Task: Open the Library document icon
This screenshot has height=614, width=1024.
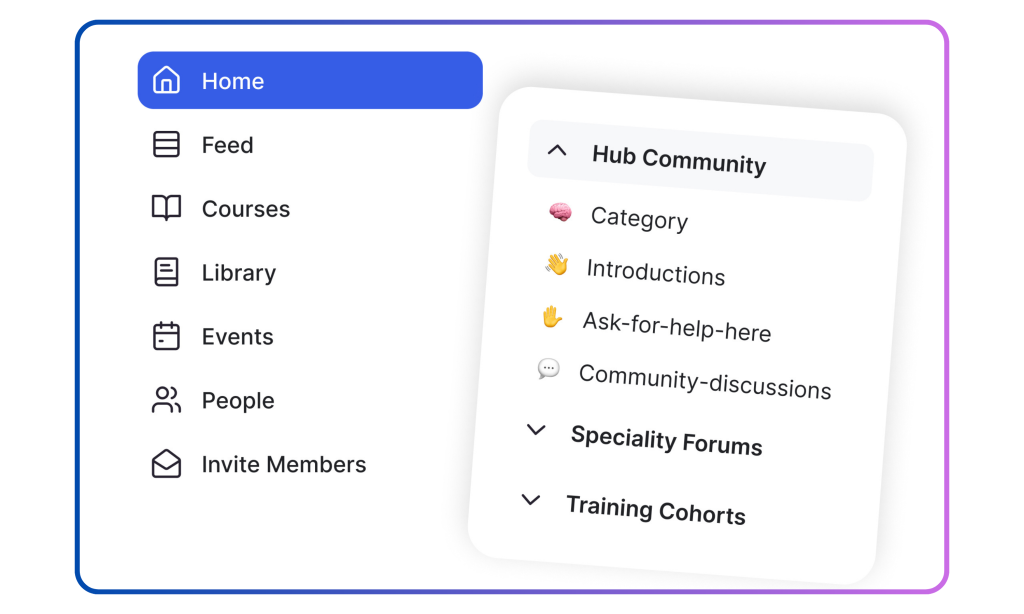Action: [166, 272]
